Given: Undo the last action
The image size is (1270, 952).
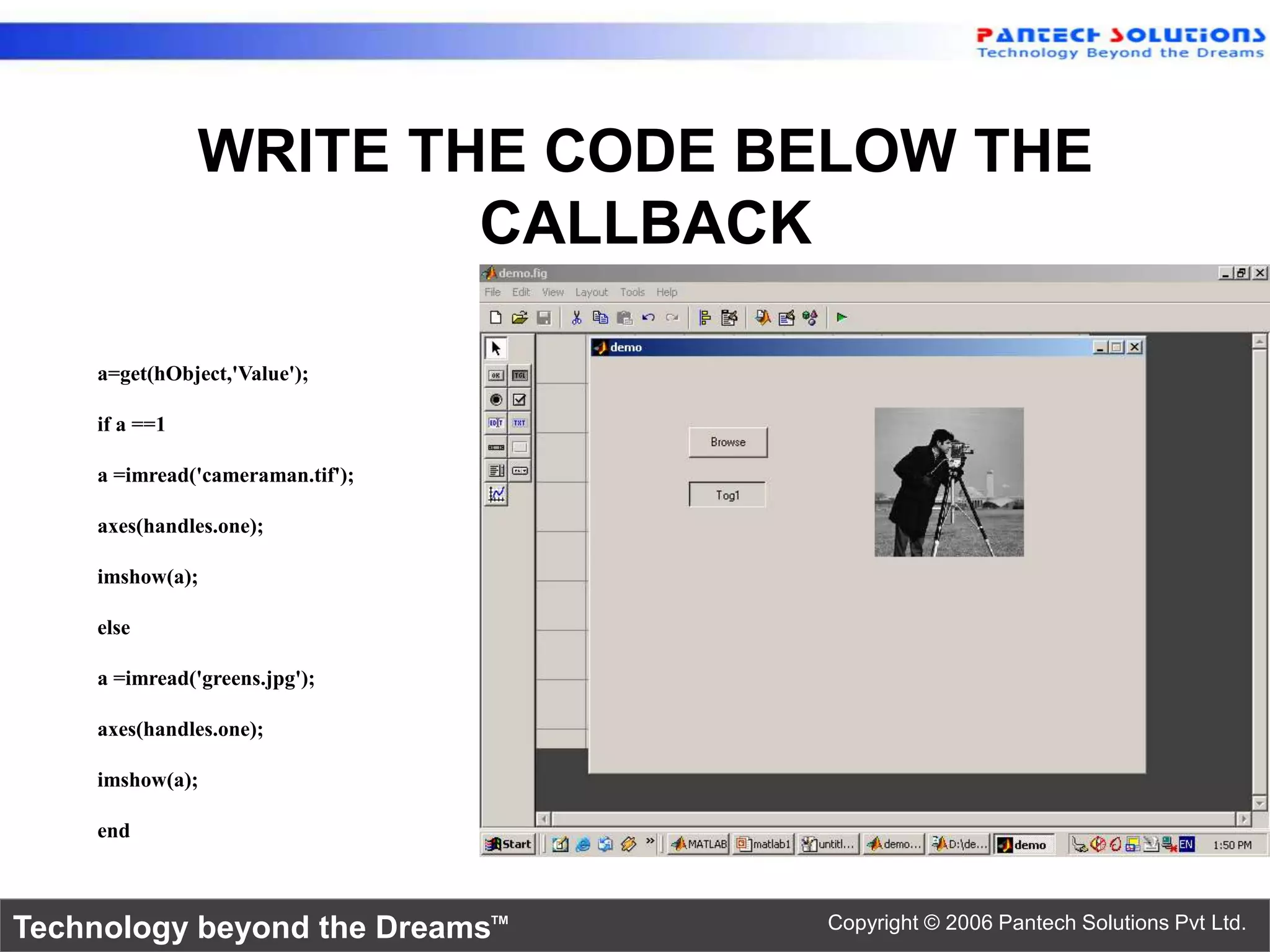Looking at the screenshot, I should (x=649, y=318).
